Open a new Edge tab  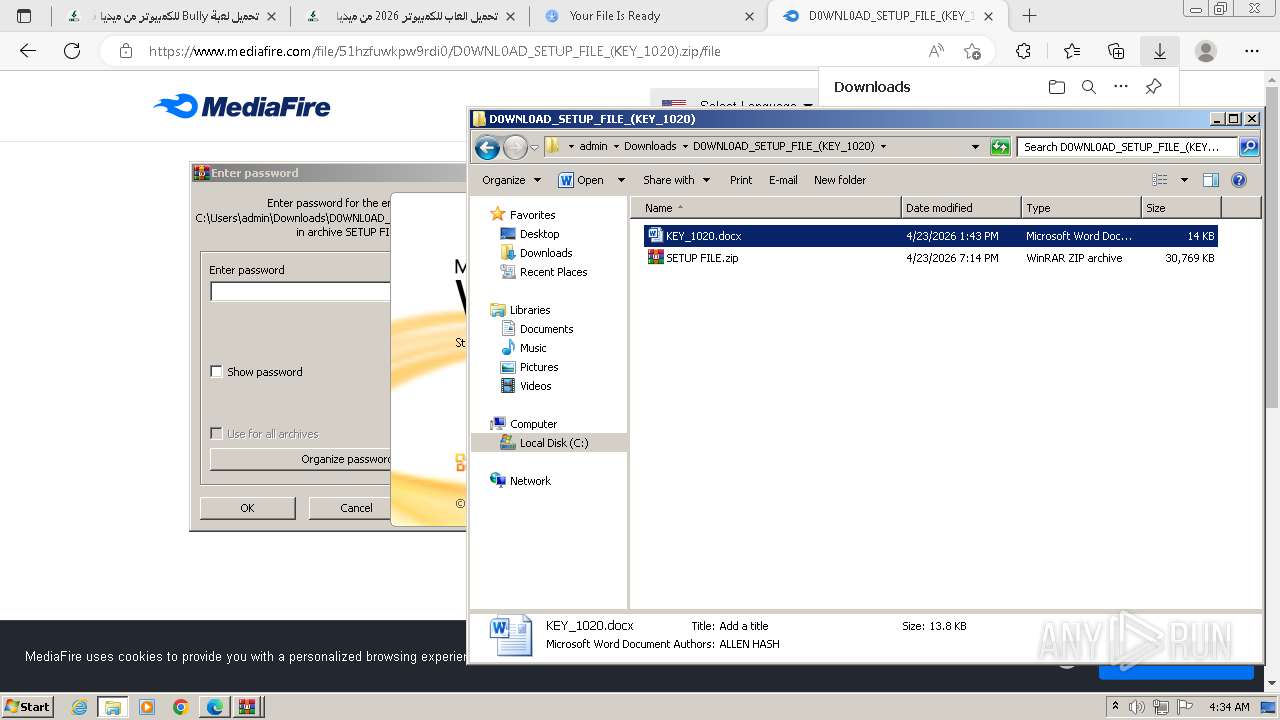click(x=1029, y=16)
